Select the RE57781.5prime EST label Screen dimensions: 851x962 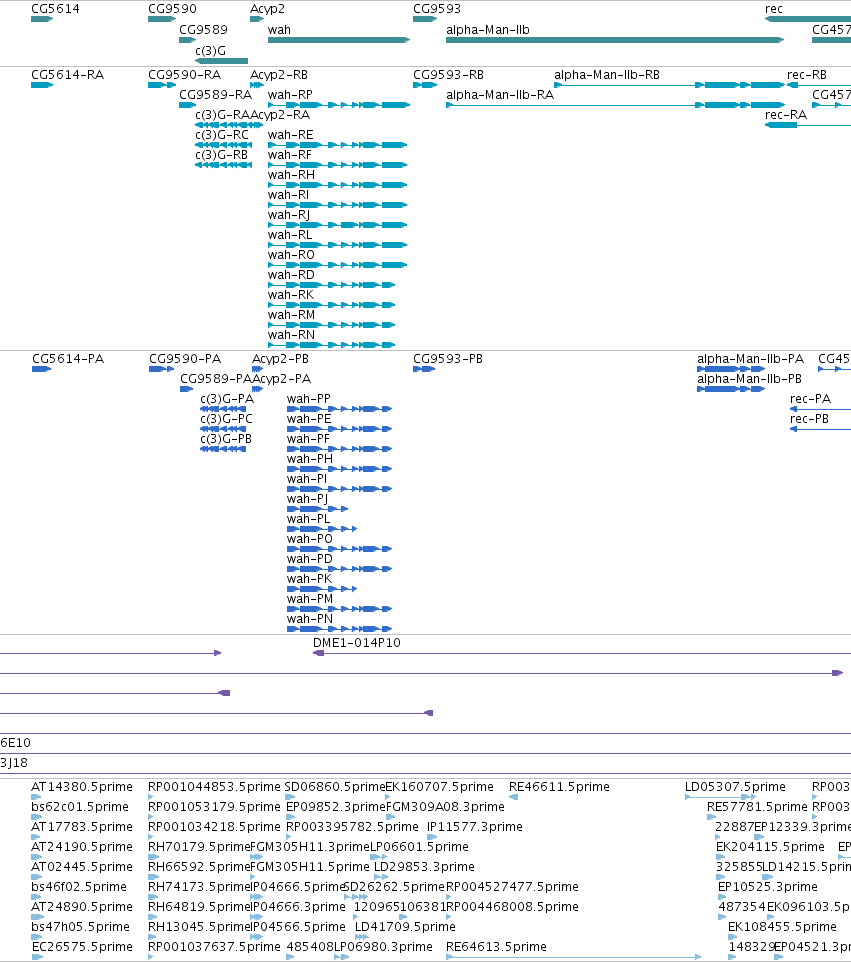pos(757,807)
